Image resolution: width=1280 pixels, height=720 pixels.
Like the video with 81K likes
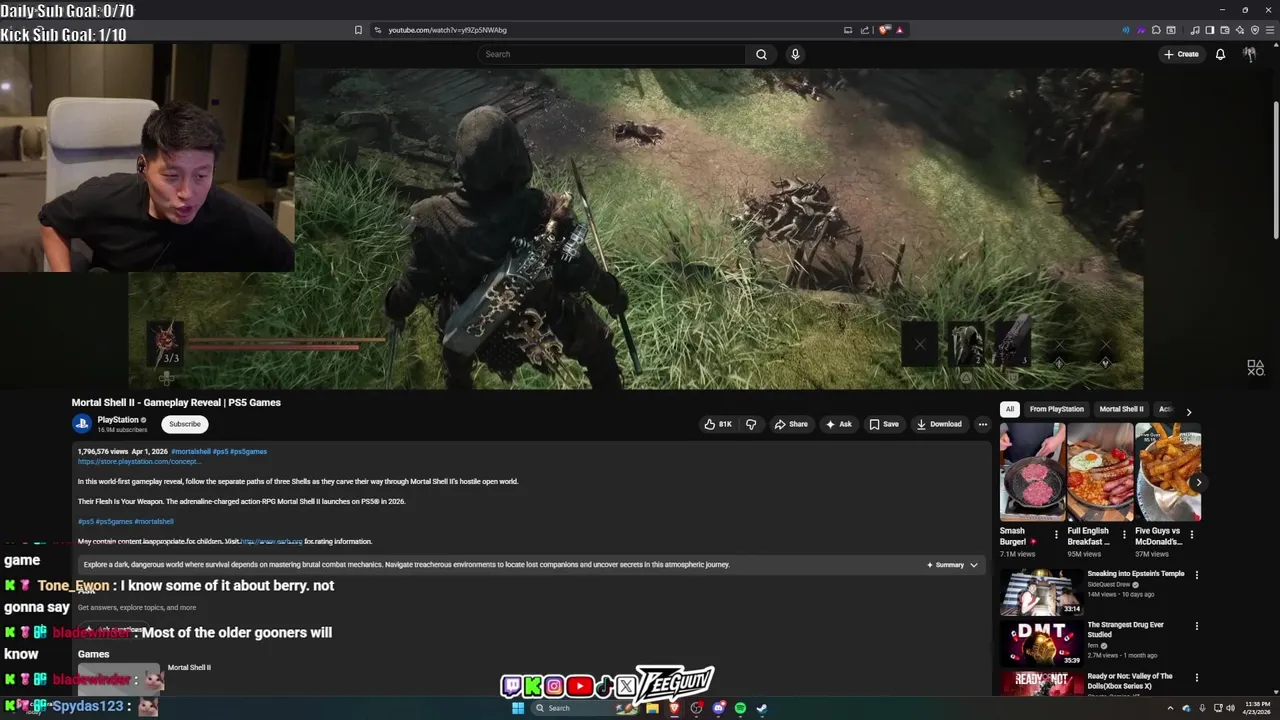click(718, 424)
